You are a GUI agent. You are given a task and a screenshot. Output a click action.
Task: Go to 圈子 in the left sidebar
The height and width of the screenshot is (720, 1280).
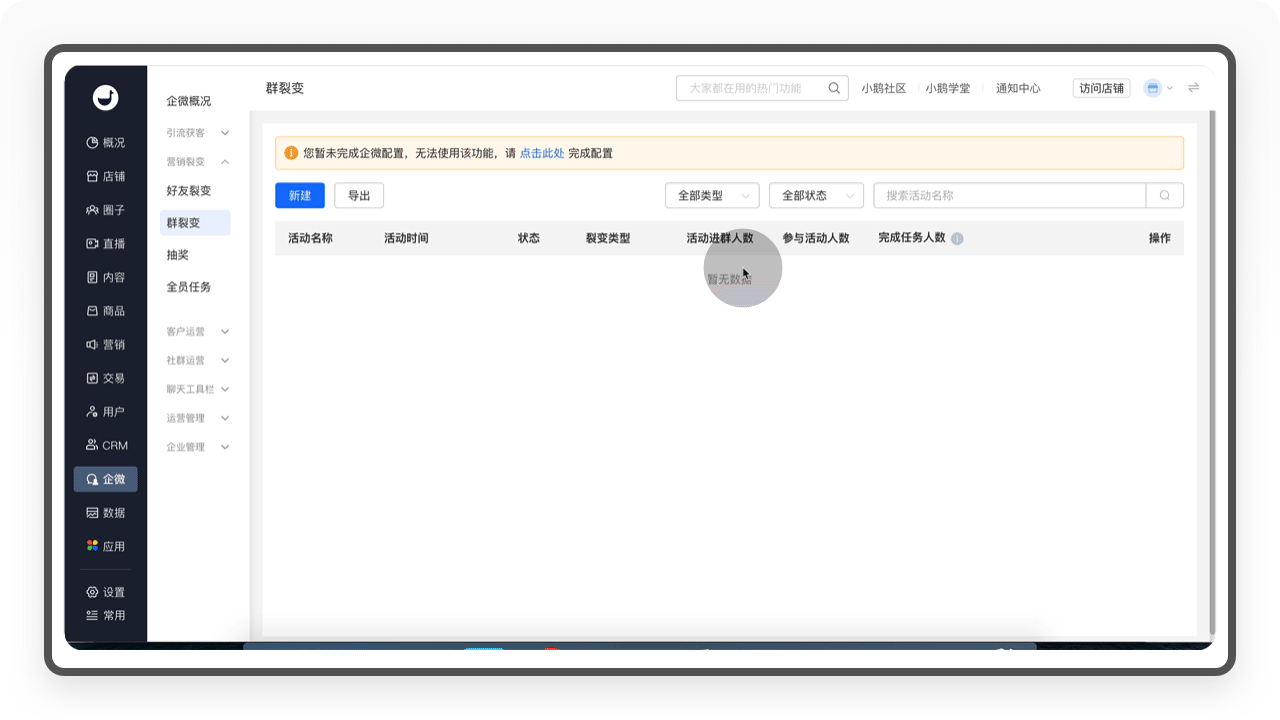[x=105, y=211]
